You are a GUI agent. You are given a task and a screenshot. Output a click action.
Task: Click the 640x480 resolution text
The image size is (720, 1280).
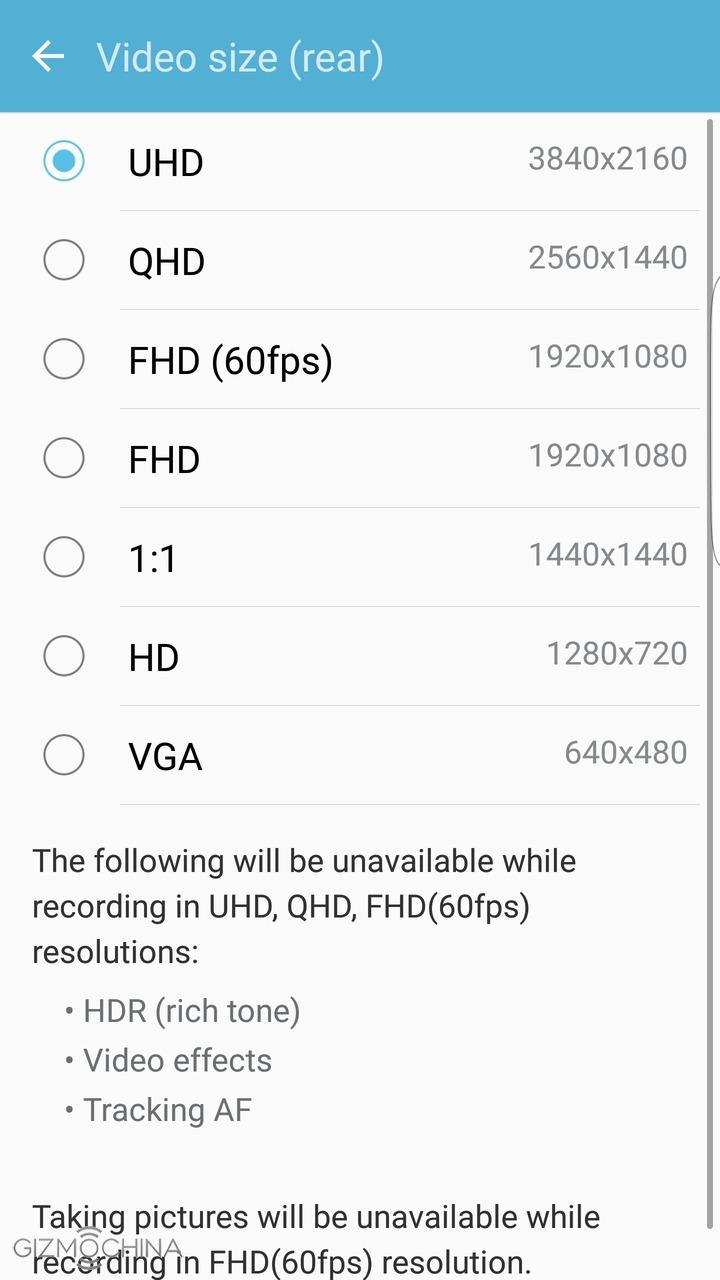[625, 752]
